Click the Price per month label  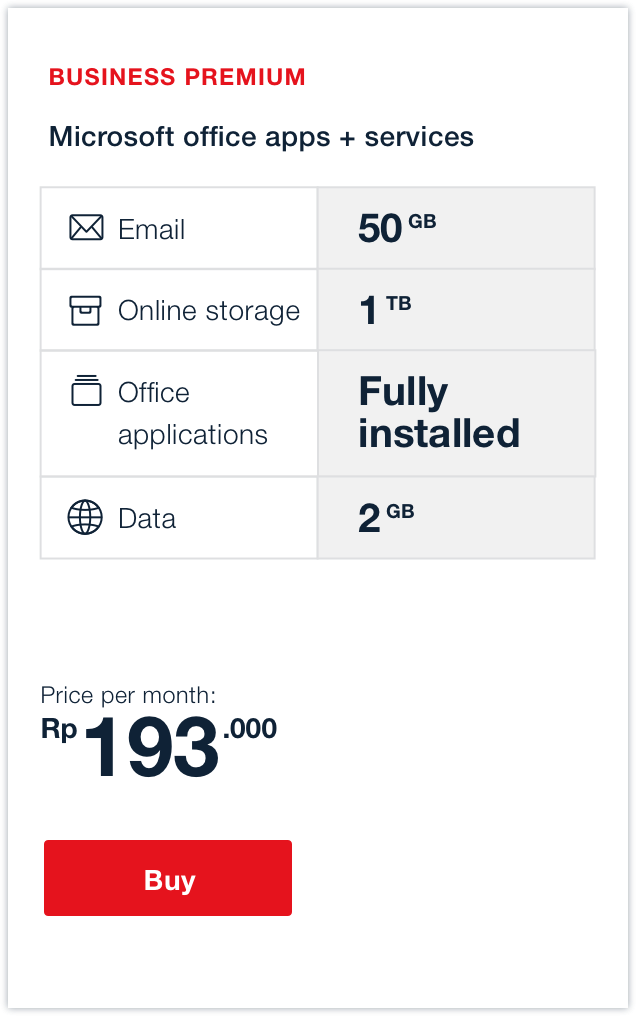[x=128, y=696]
